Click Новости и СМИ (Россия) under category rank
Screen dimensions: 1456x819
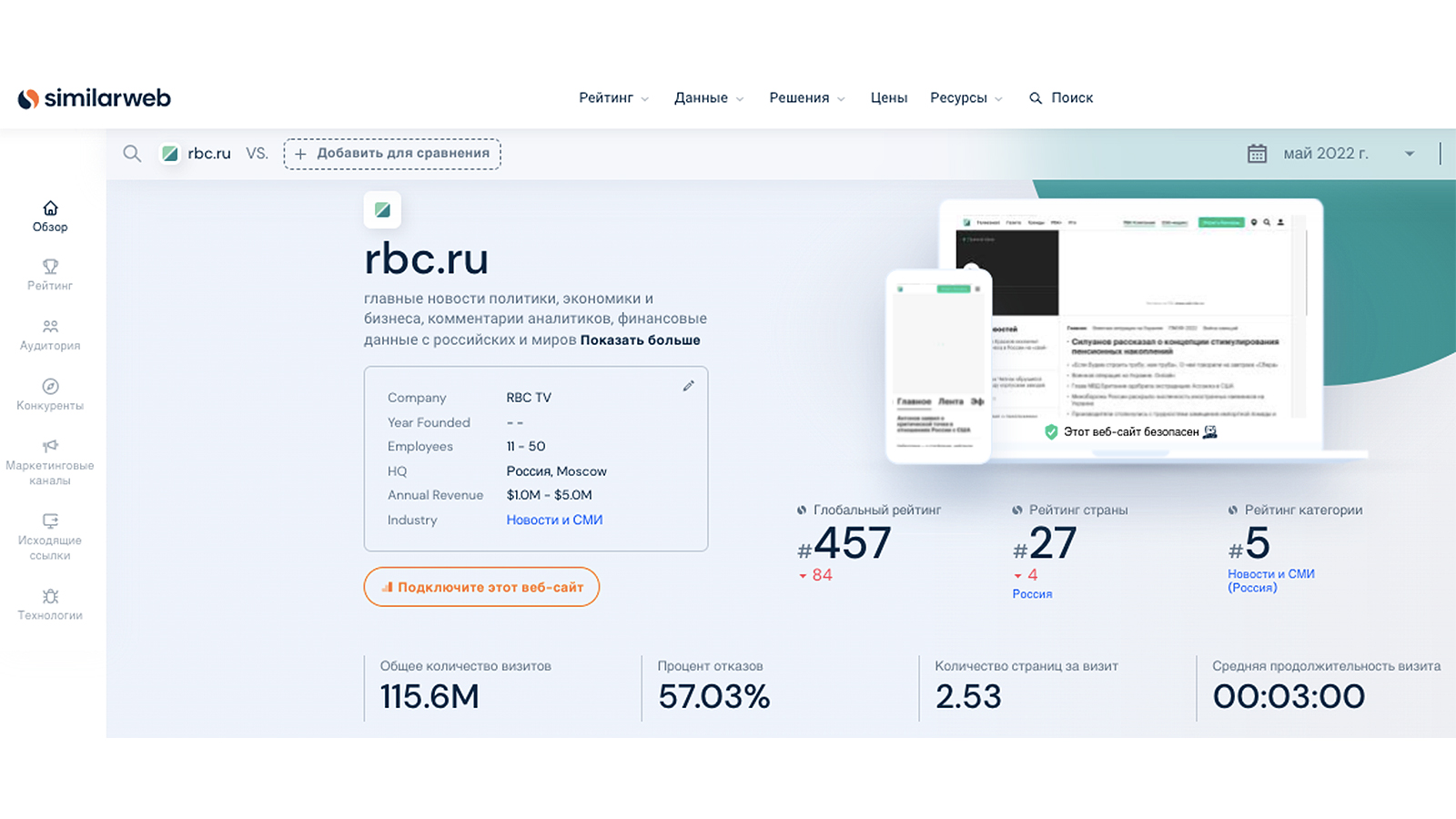(1271, 581)
